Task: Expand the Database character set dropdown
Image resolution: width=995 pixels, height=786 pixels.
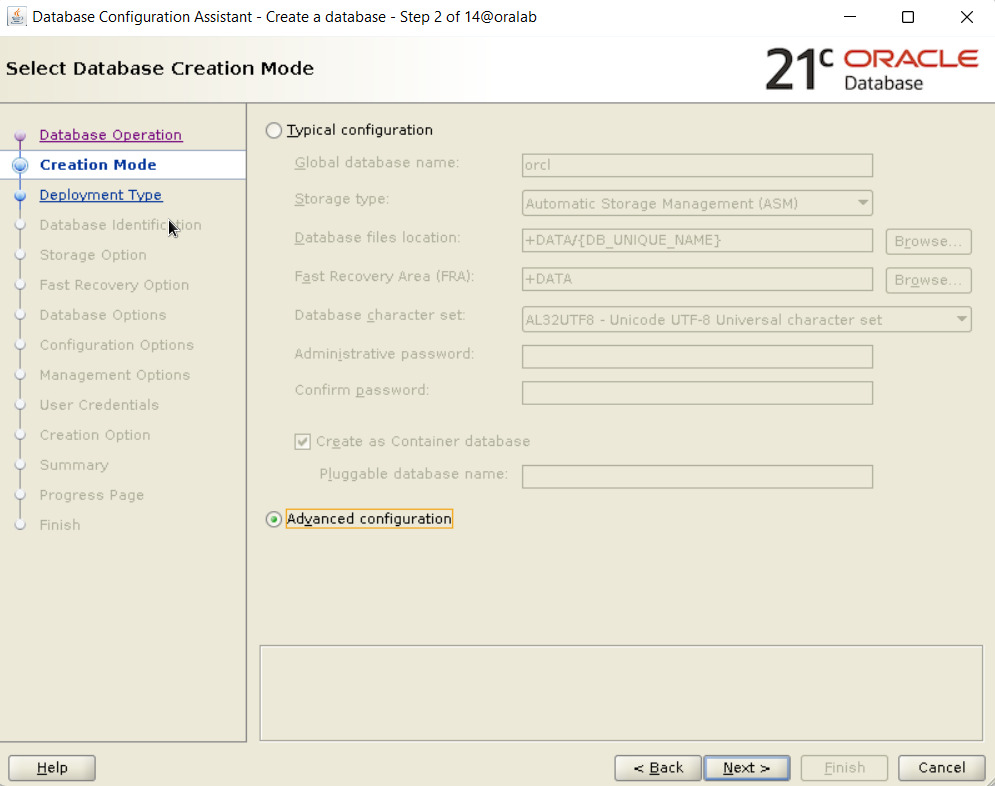Action: point(746,320)
